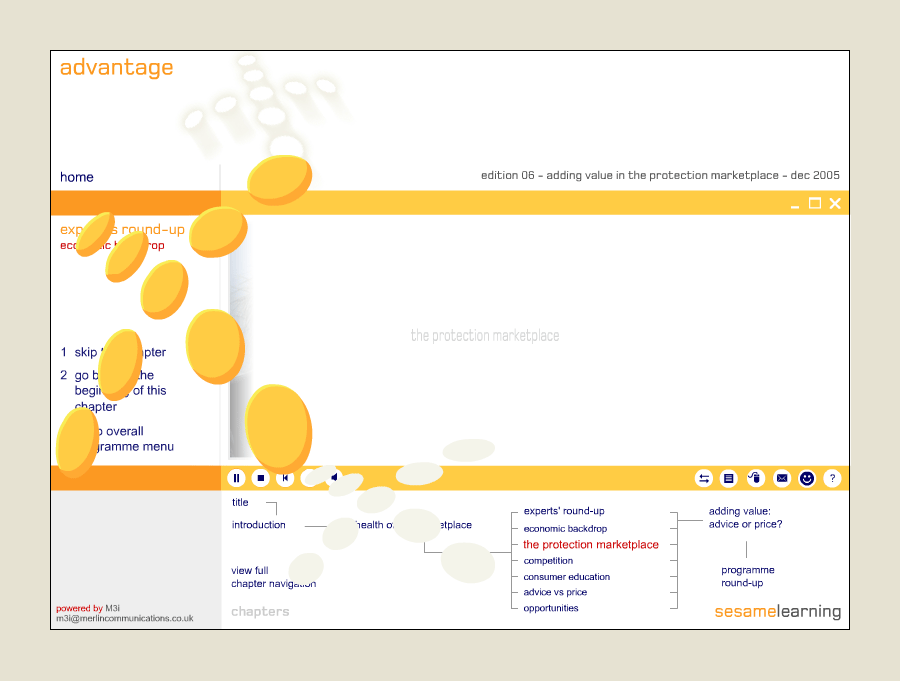Image resolution: width=900 pixels, height=681 pixels.
Task: Open the competition chapter
Action: (548, 560)
